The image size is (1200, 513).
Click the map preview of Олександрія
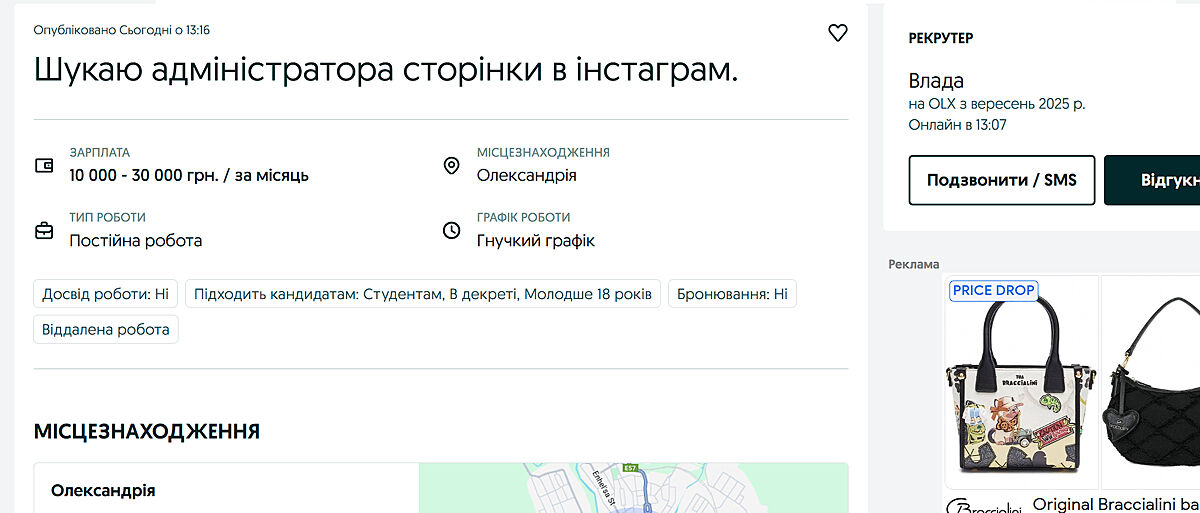[x=632, y=488]
